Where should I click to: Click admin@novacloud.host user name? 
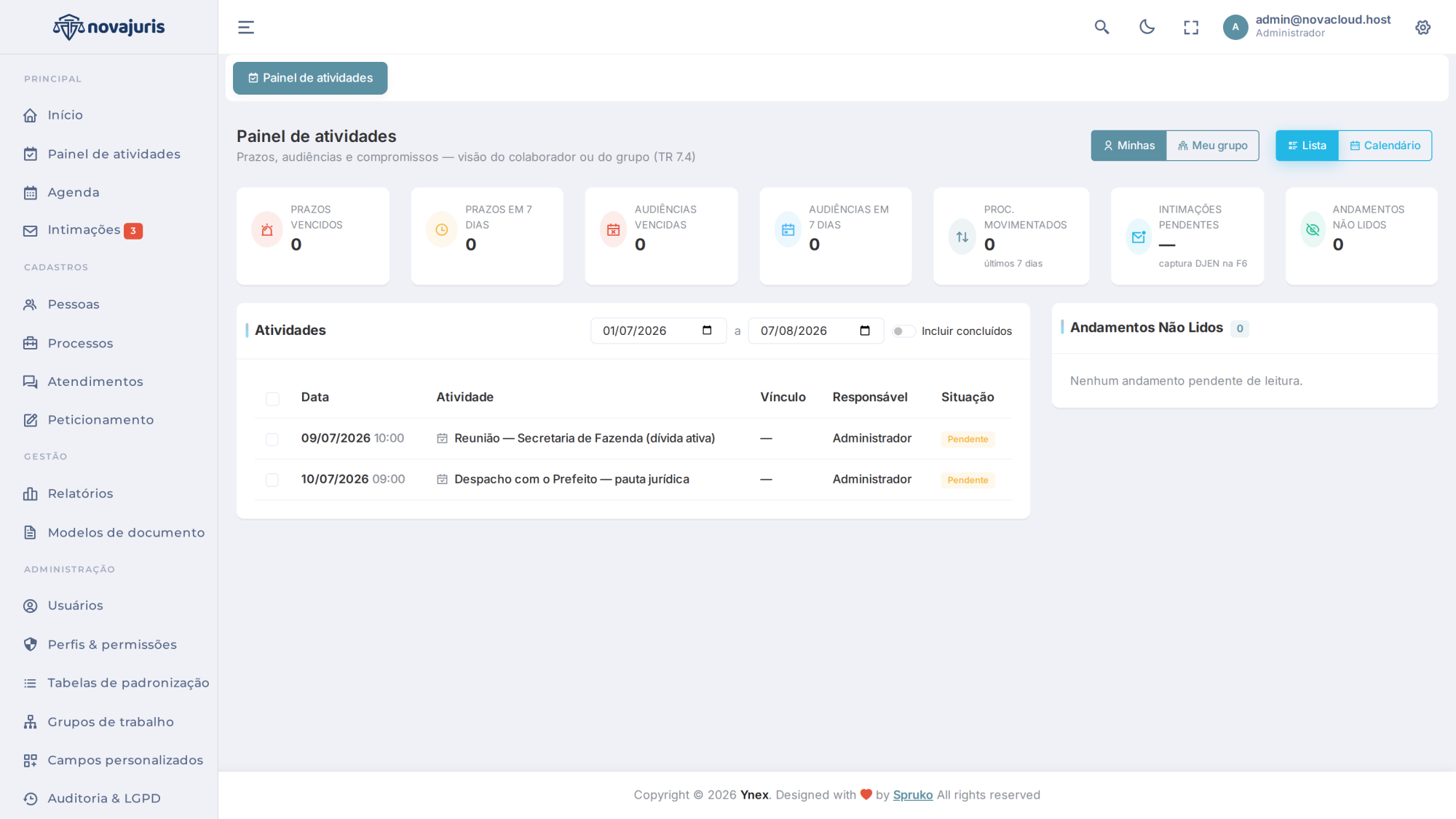1323,20
